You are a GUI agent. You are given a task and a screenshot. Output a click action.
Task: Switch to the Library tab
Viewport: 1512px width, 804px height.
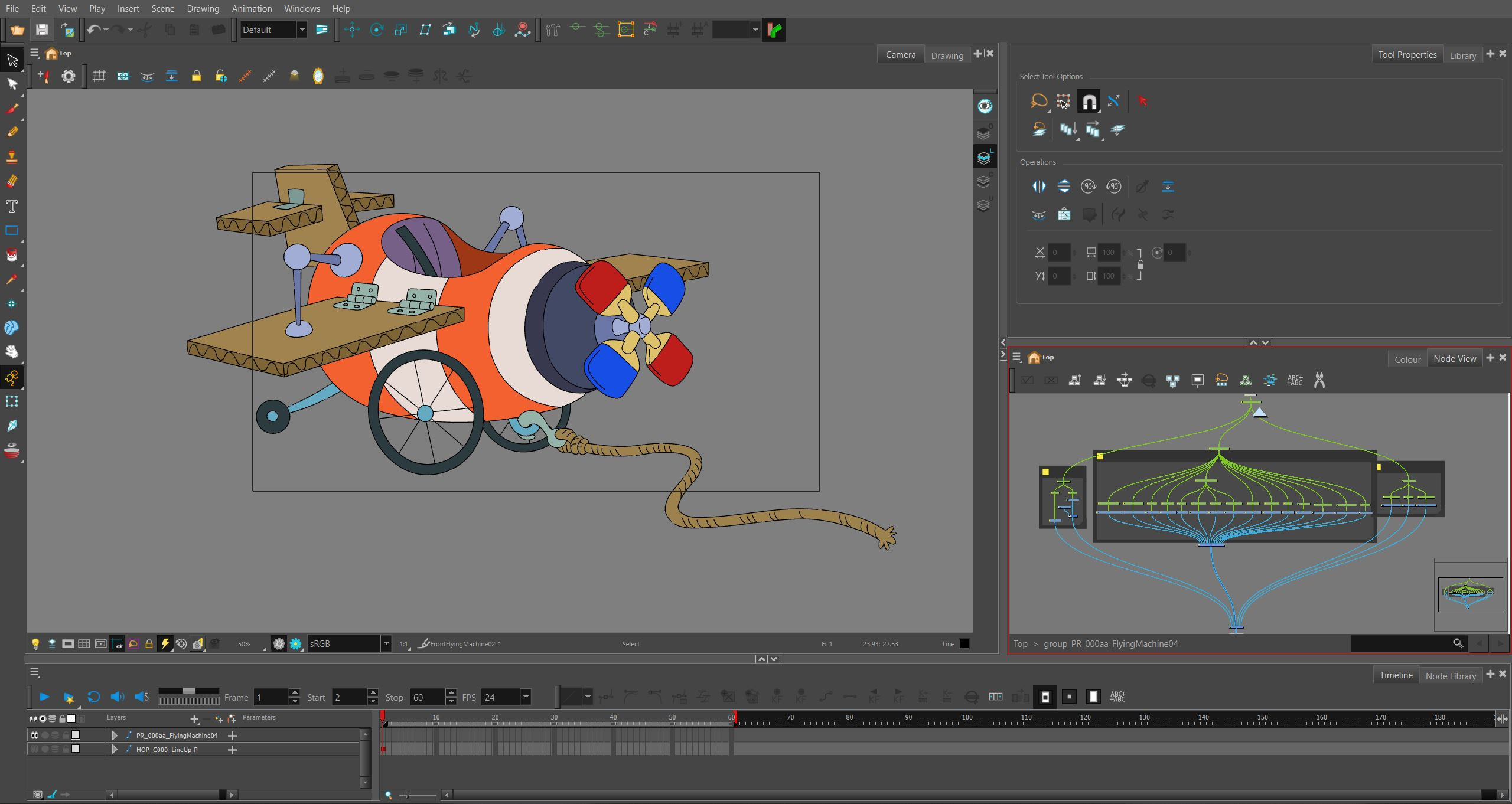click(x=1462, y=55)
